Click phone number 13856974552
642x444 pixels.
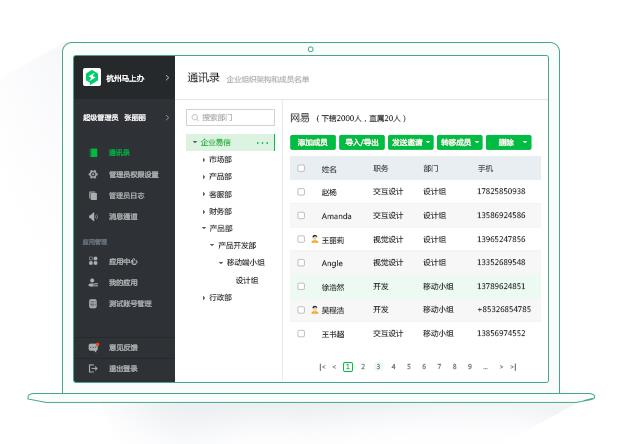[501, 333]
